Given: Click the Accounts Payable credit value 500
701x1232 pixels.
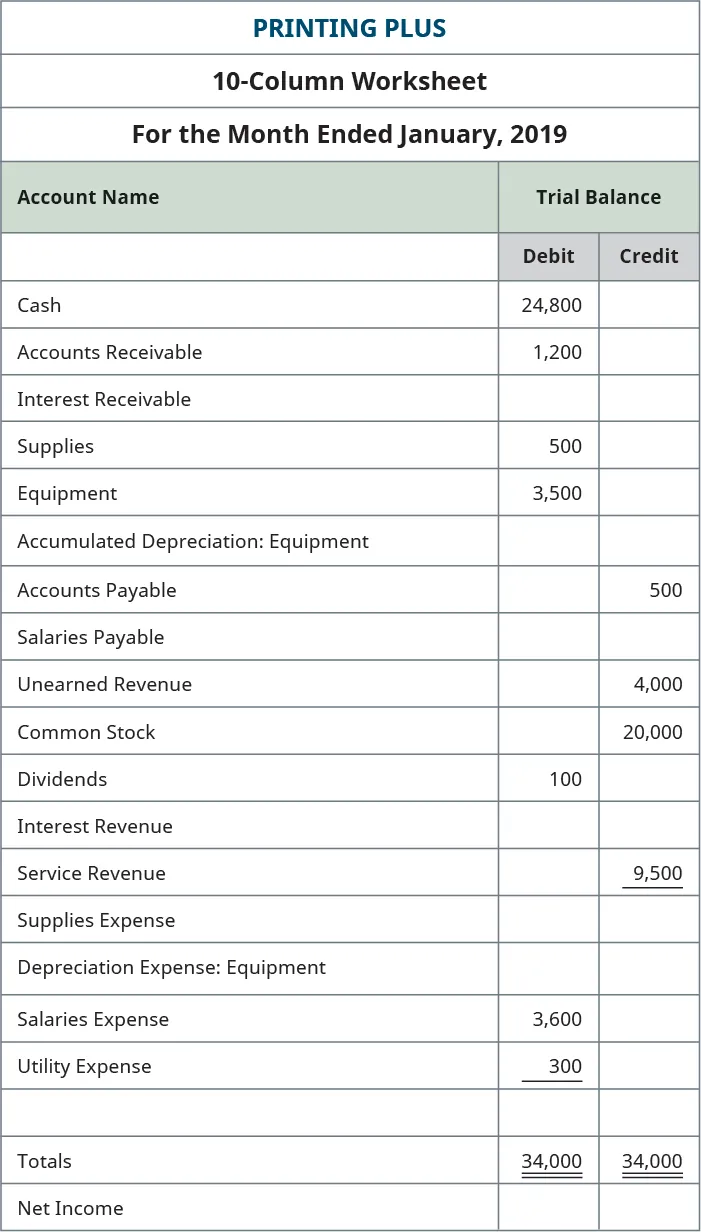Looking at the screenshot, I should (x=665, y=590).
